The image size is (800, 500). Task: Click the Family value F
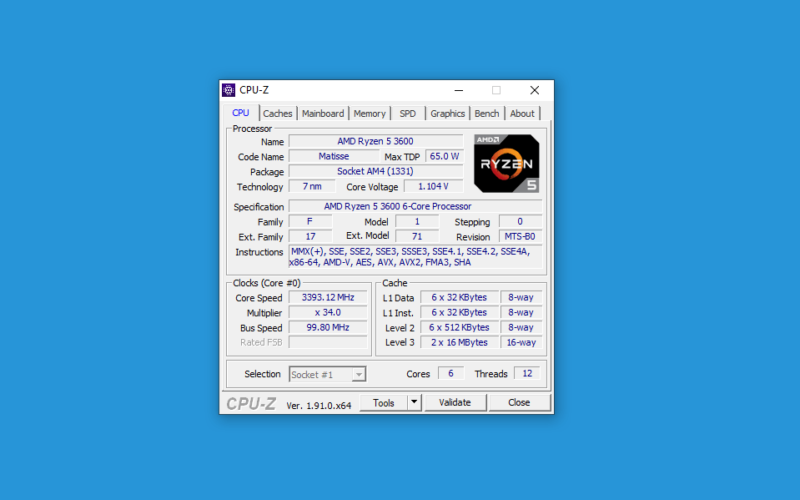click(310, 221)
